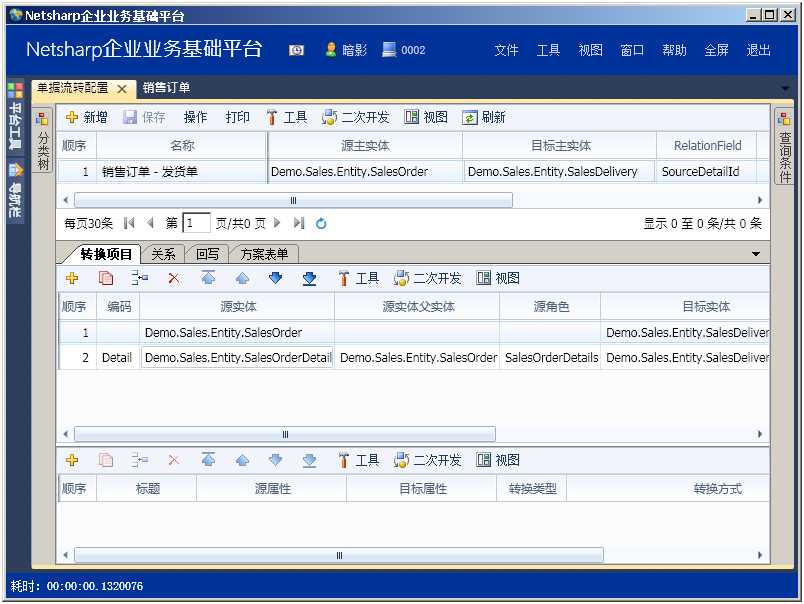Click the 转换项目 grid horizontal scrollbar thumb
The height and width of the screenshot is (604, 804).
coord(285,434)
